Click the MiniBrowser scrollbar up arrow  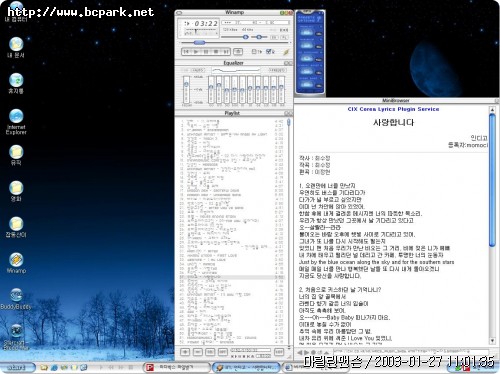tap(492, 109)
